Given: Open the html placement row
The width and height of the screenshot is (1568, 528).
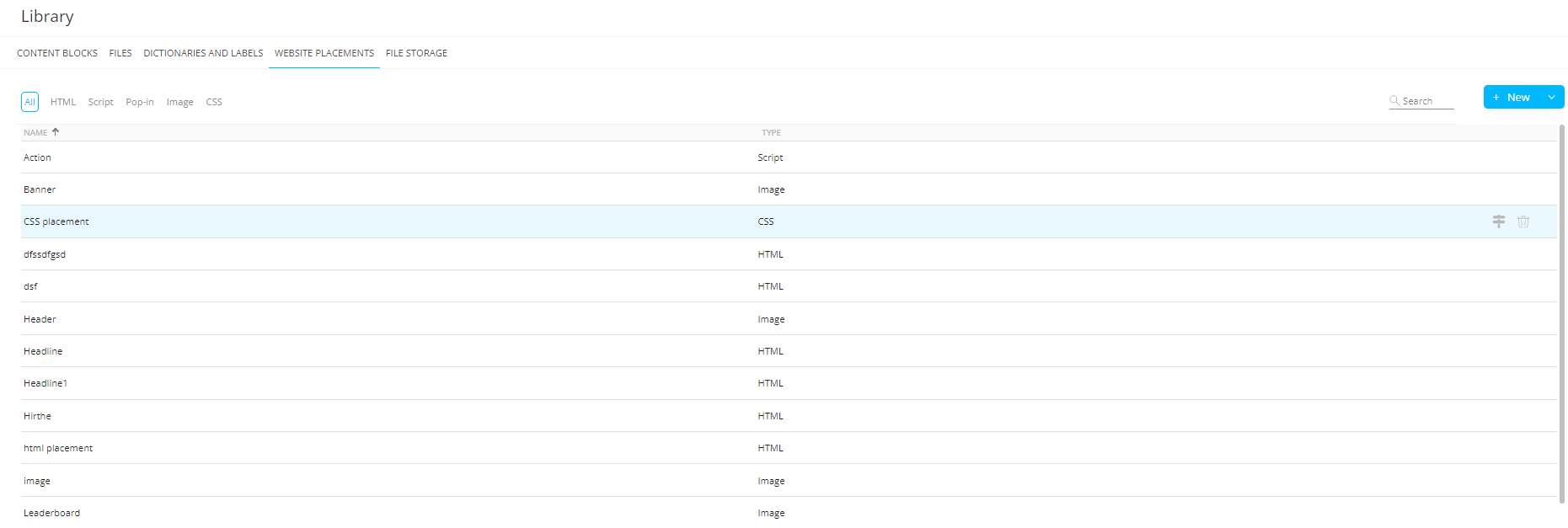Looking at the screenshot, I should (x=789, y=448).
